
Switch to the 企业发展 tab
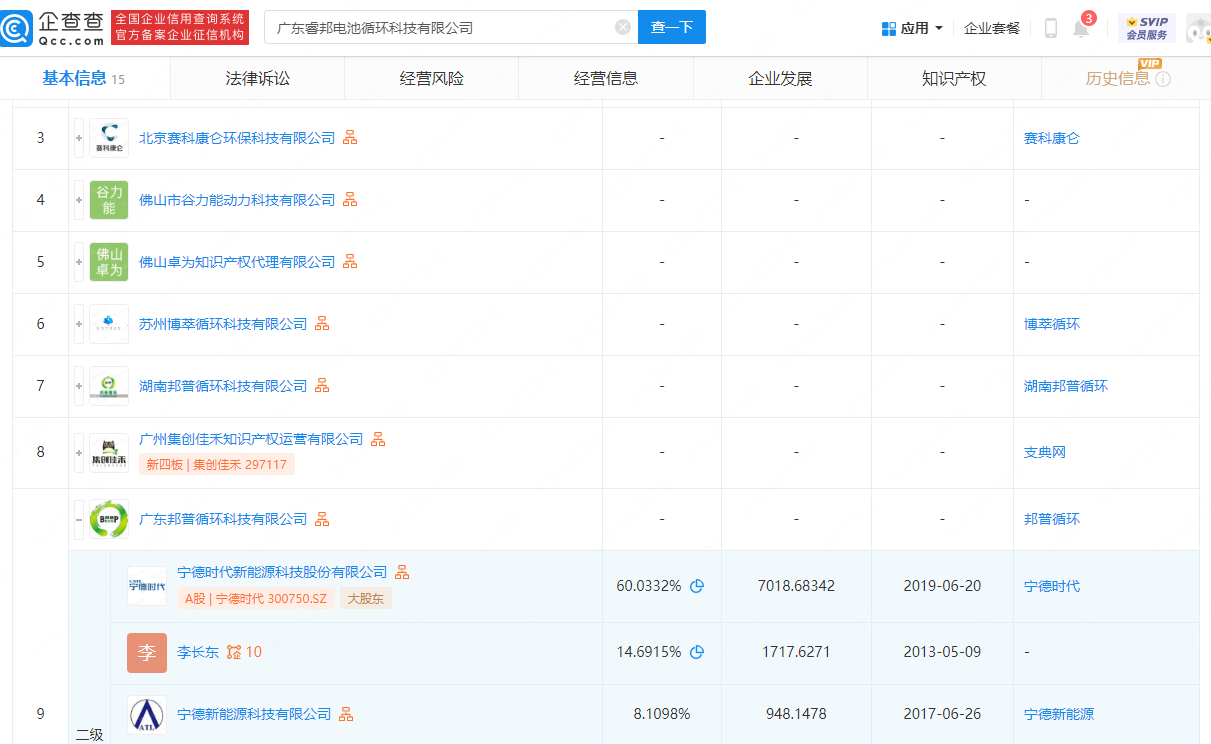780,78
